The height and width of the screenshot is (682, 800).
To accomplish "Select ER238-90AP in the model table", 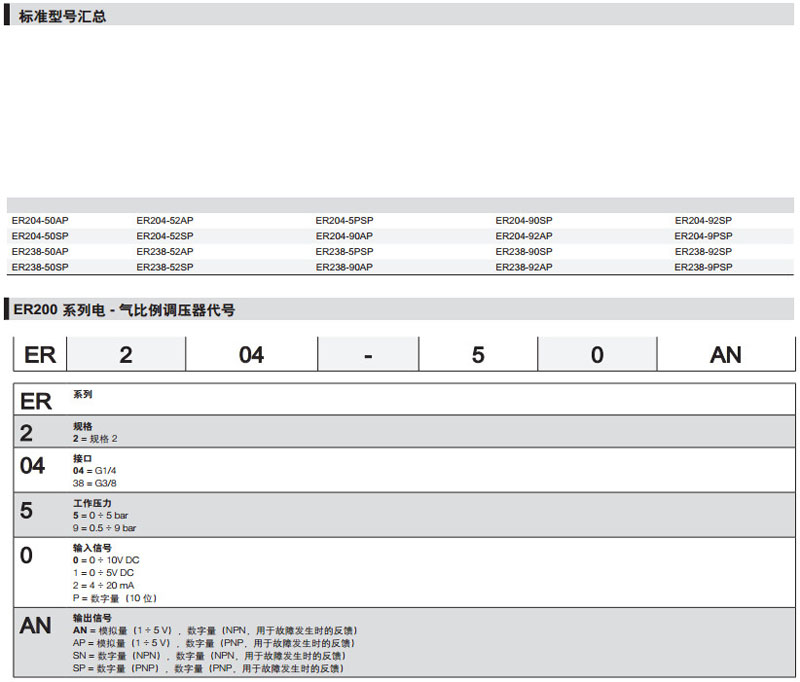I will (344, 268).
